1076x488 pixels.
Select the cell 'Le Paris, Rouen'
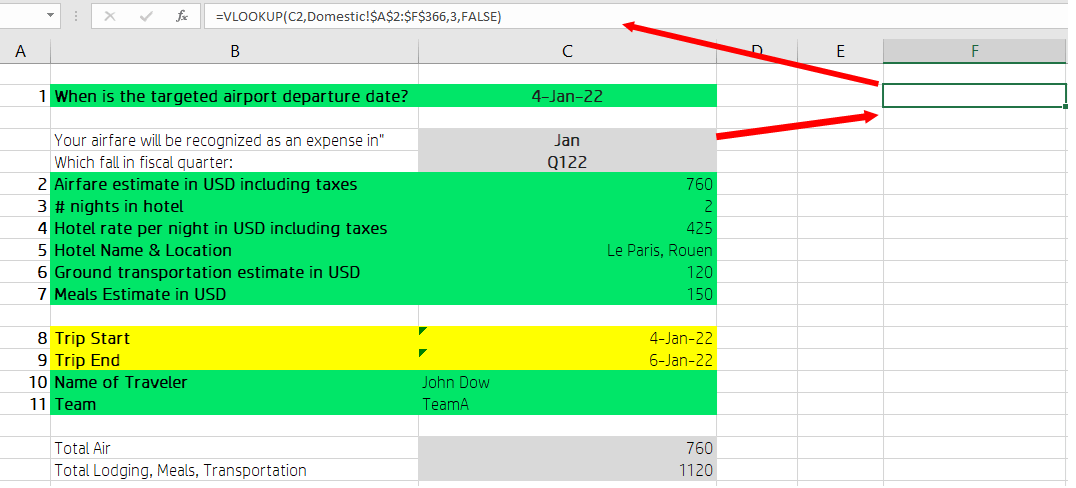pos(568,250)
